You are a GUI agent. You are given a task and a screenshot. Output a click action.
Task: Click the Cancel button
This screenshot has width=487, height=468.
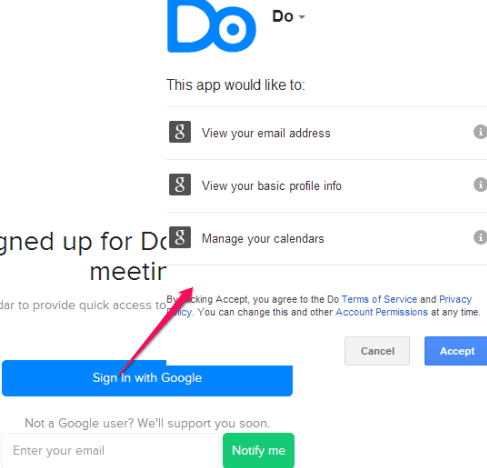[x=377, y=351]
